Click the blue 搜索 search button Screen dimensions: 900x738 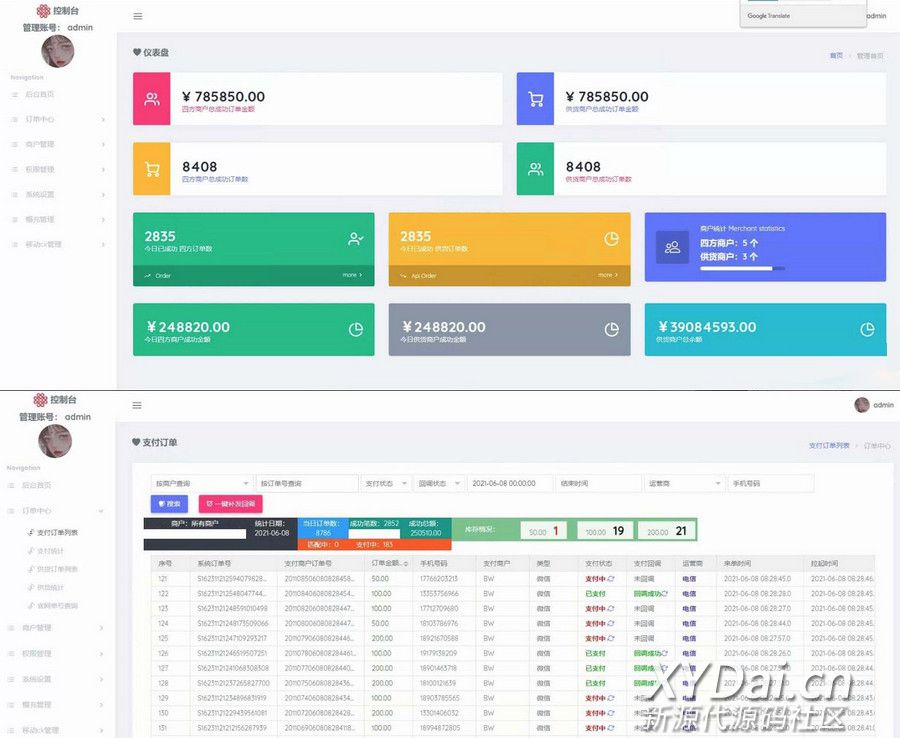[169, 504]
